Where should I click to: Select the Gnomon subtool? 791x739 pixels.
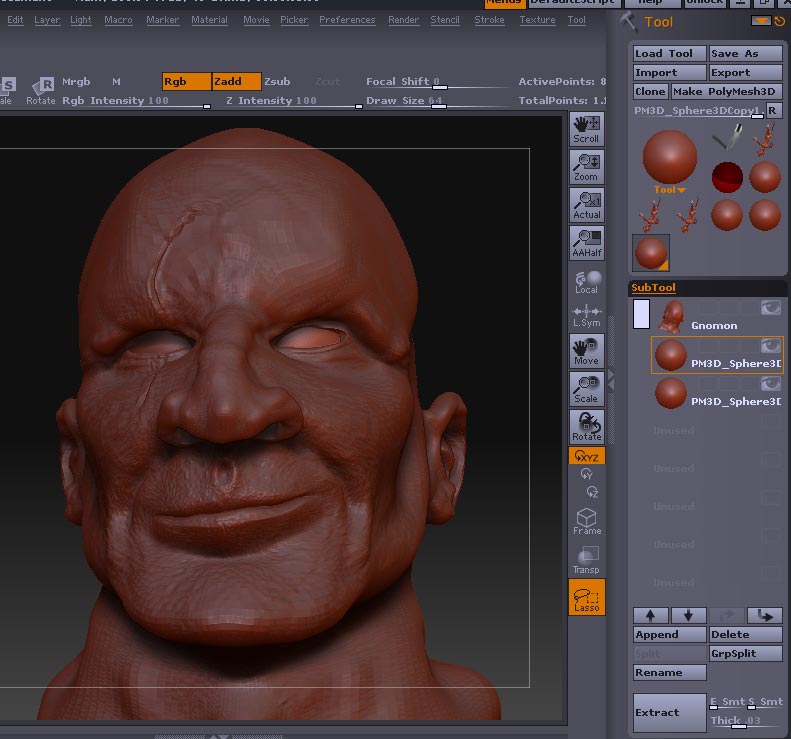point(717,317)
